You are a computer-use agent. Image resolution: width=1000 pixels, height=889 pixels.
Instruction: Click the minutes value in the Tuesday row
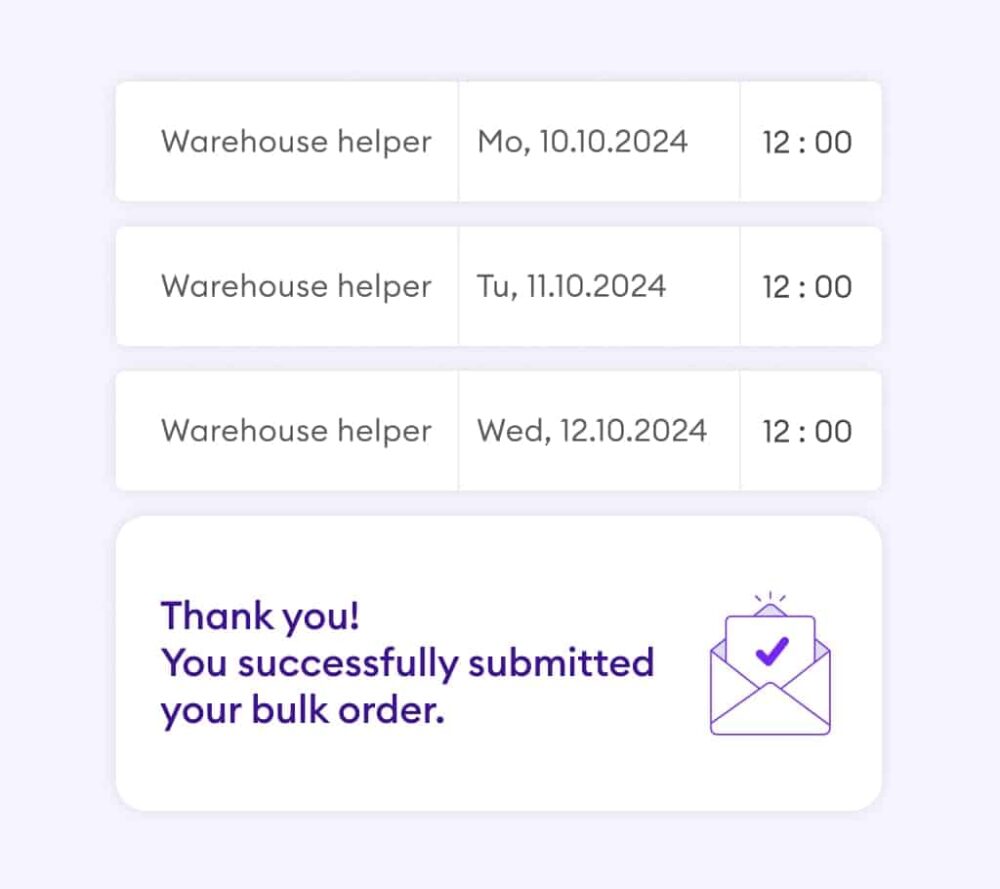[x=833, y=287]
